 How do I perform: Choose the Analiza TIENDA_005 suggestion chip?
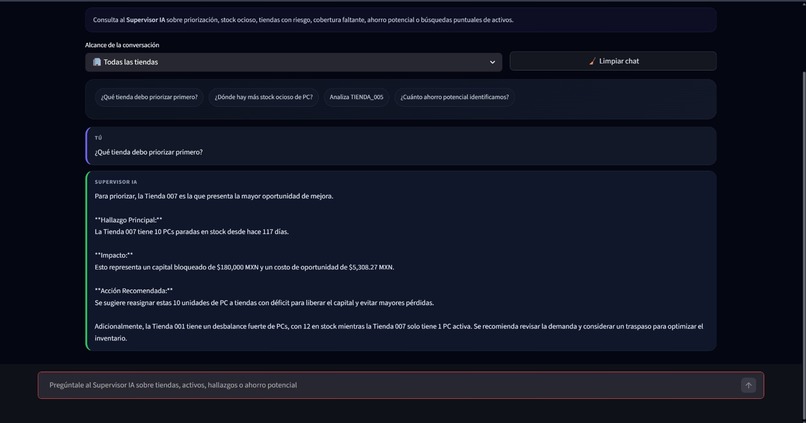coord(356,97)
